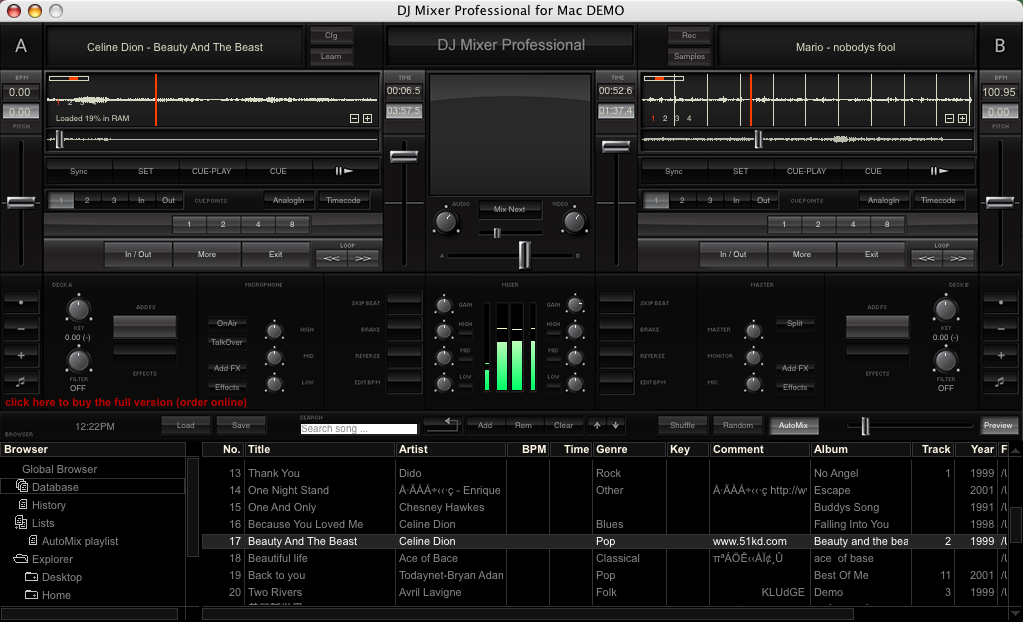Image resolution: width=1023 pixels, height=622 pixels.
Task: Click the music note button on Deck B side
Action: click(x=1001, y=381)
